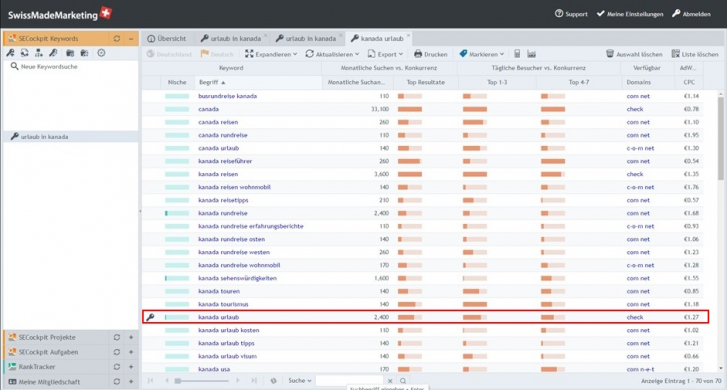
Task: Click the second folder icon in sidebar toolbar
Action: pyautogui.click(x=84, y=53)
